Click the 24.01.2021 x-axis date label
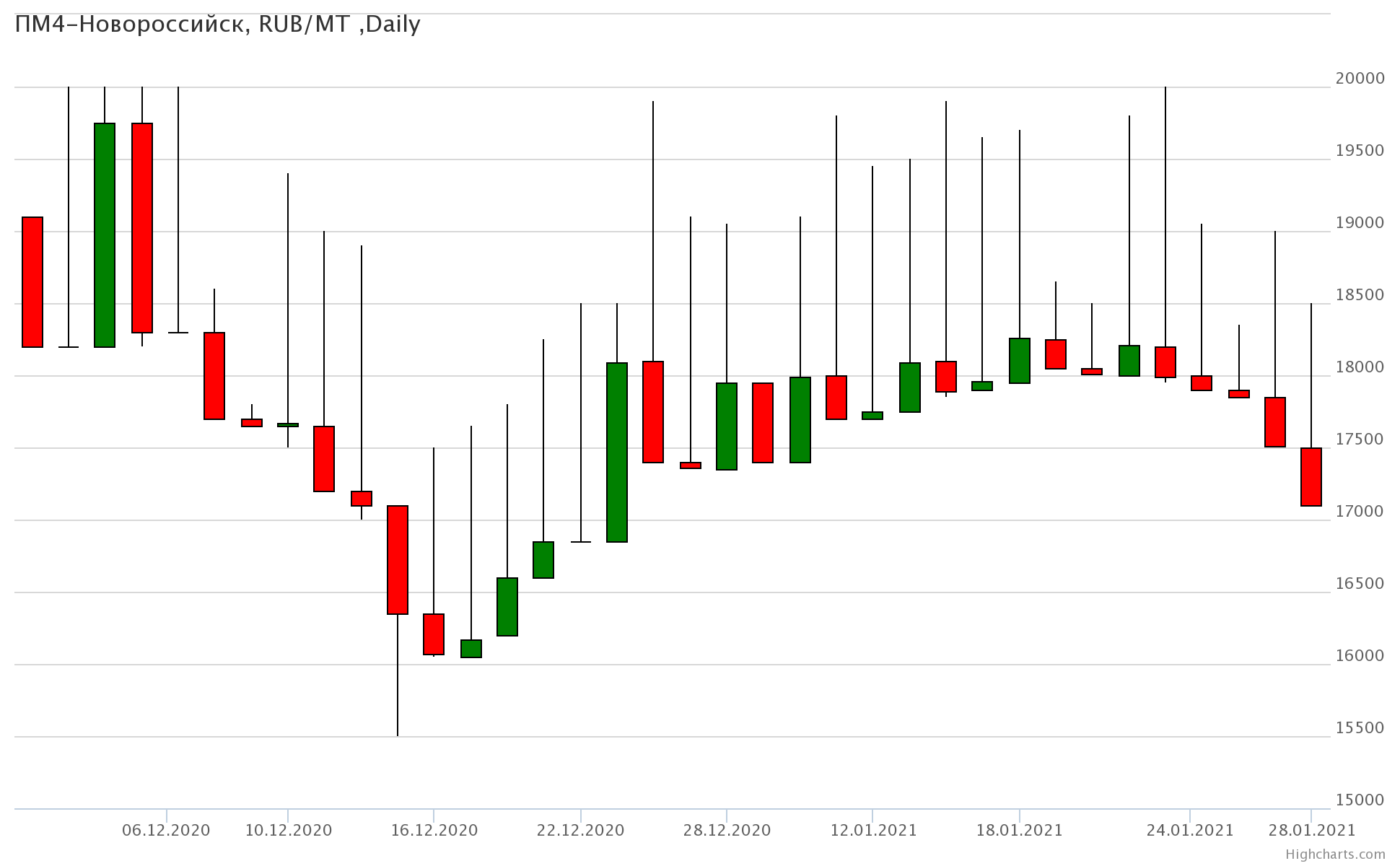The image size is (1400, 866). click(1190, 831)
